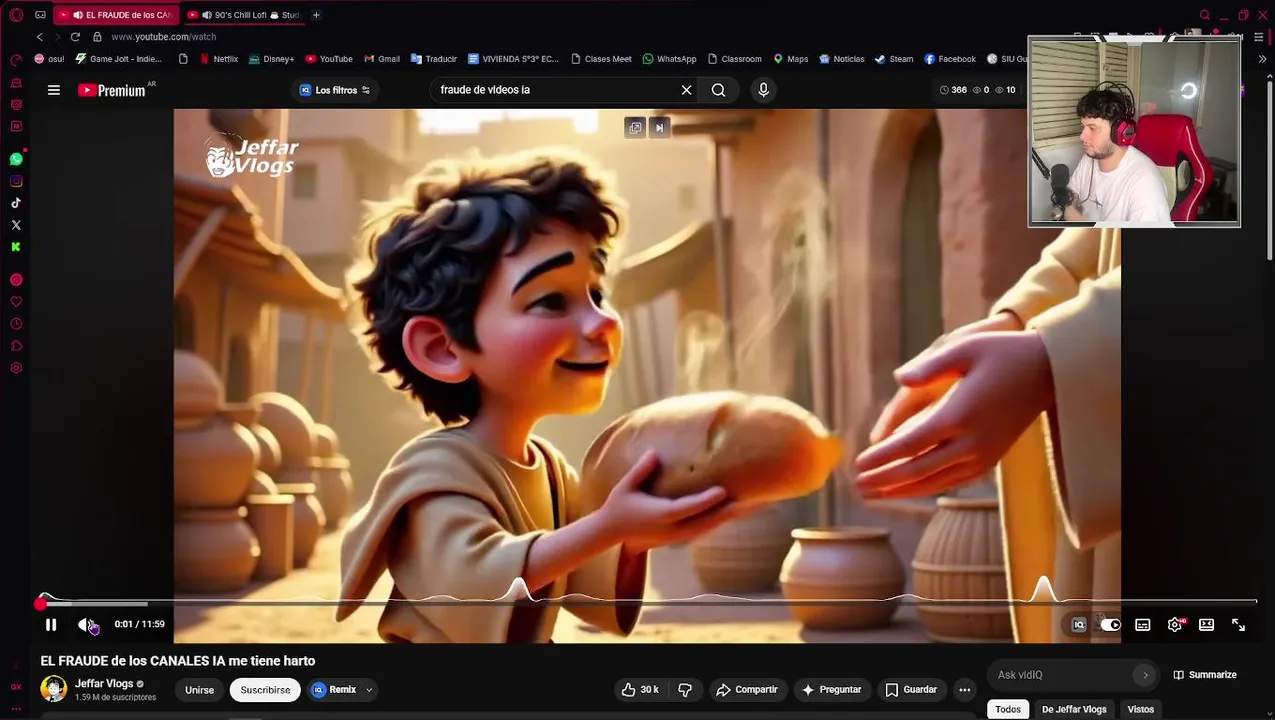Seek on the video progress bar

[648, 603]
